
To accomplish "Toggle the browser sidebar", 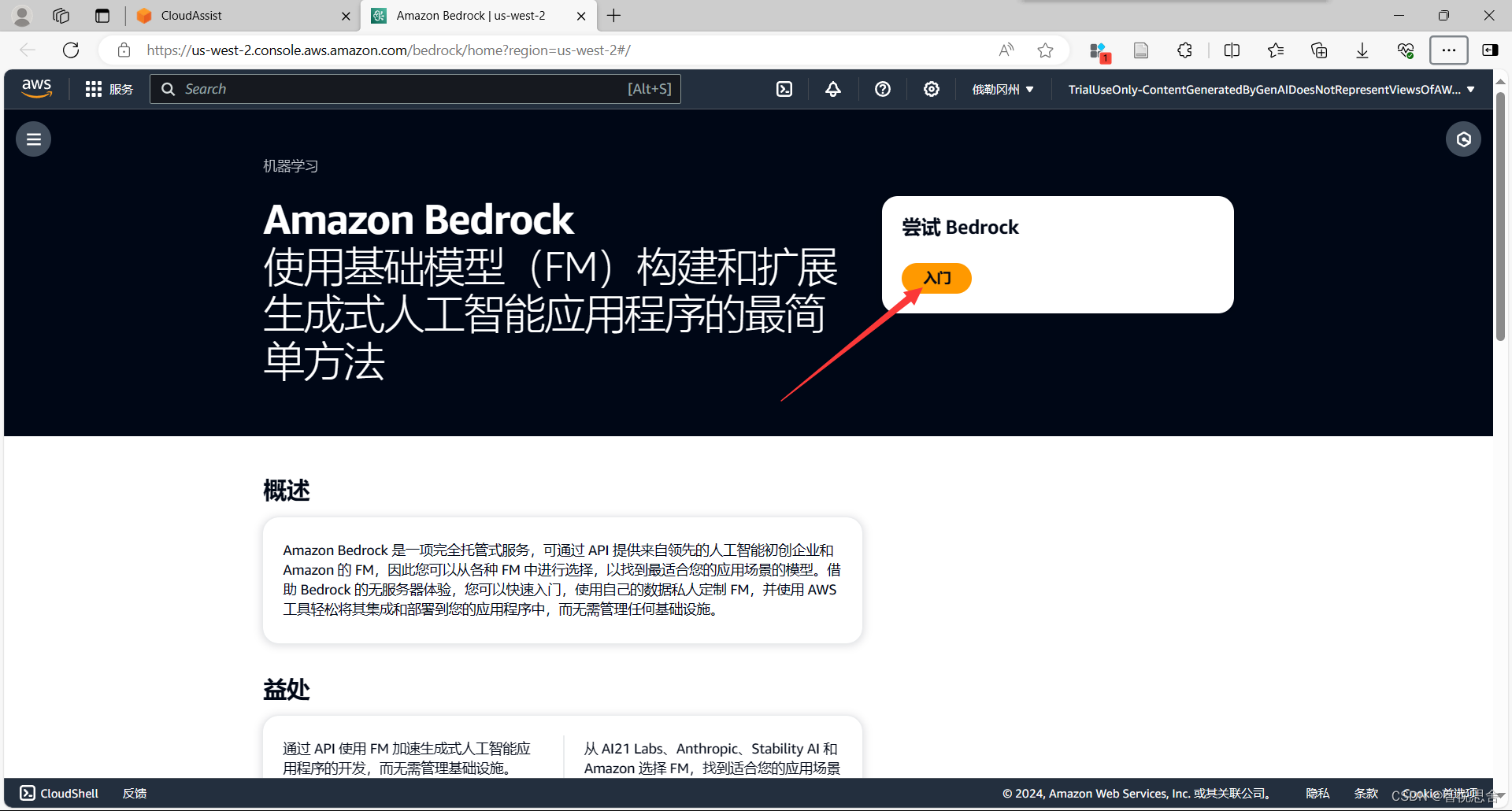I will tap(1490, 50).
